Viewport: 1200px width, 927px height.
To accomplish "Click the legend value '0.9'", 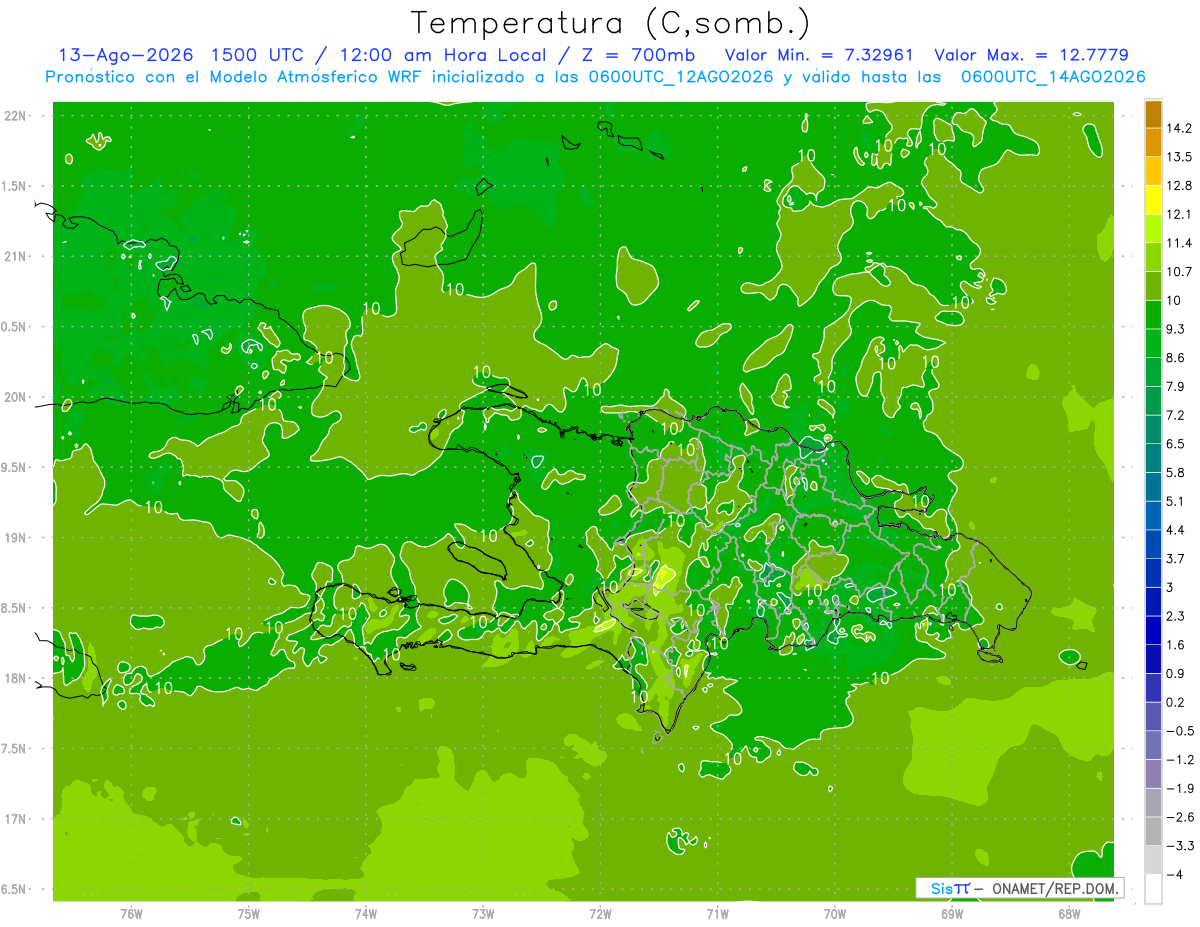I will (x=1176, y=674).
